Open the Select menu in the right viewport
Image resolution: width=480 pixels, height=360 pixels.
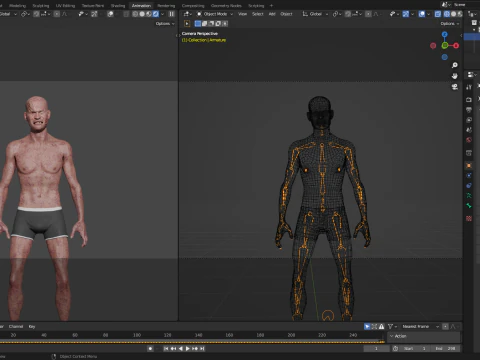pos(257,14)
